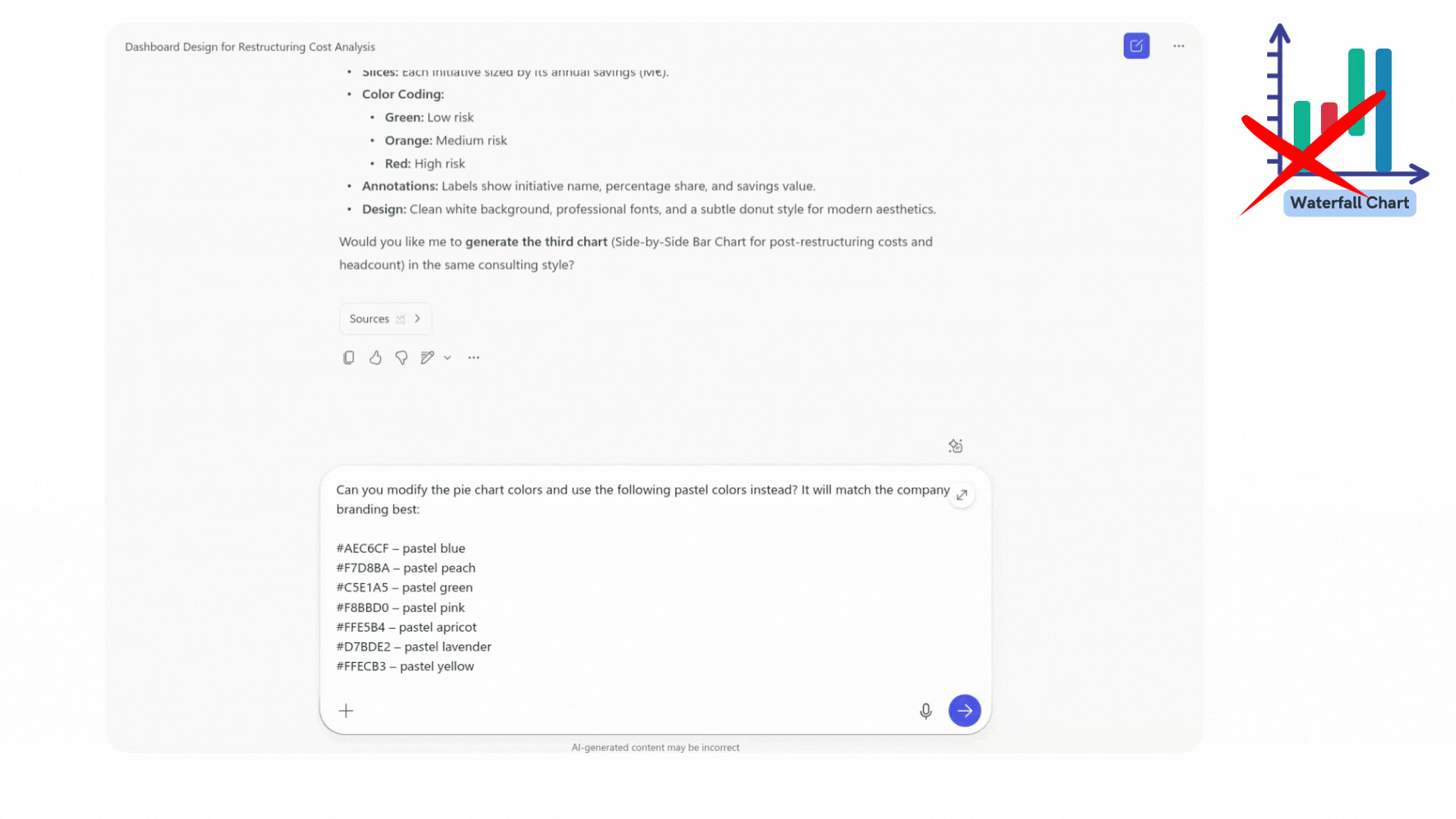Expand the message input box
Image resolution: width=1456 pixels, height=819 pixels.
pyautogui.click(x=962, y=495)
